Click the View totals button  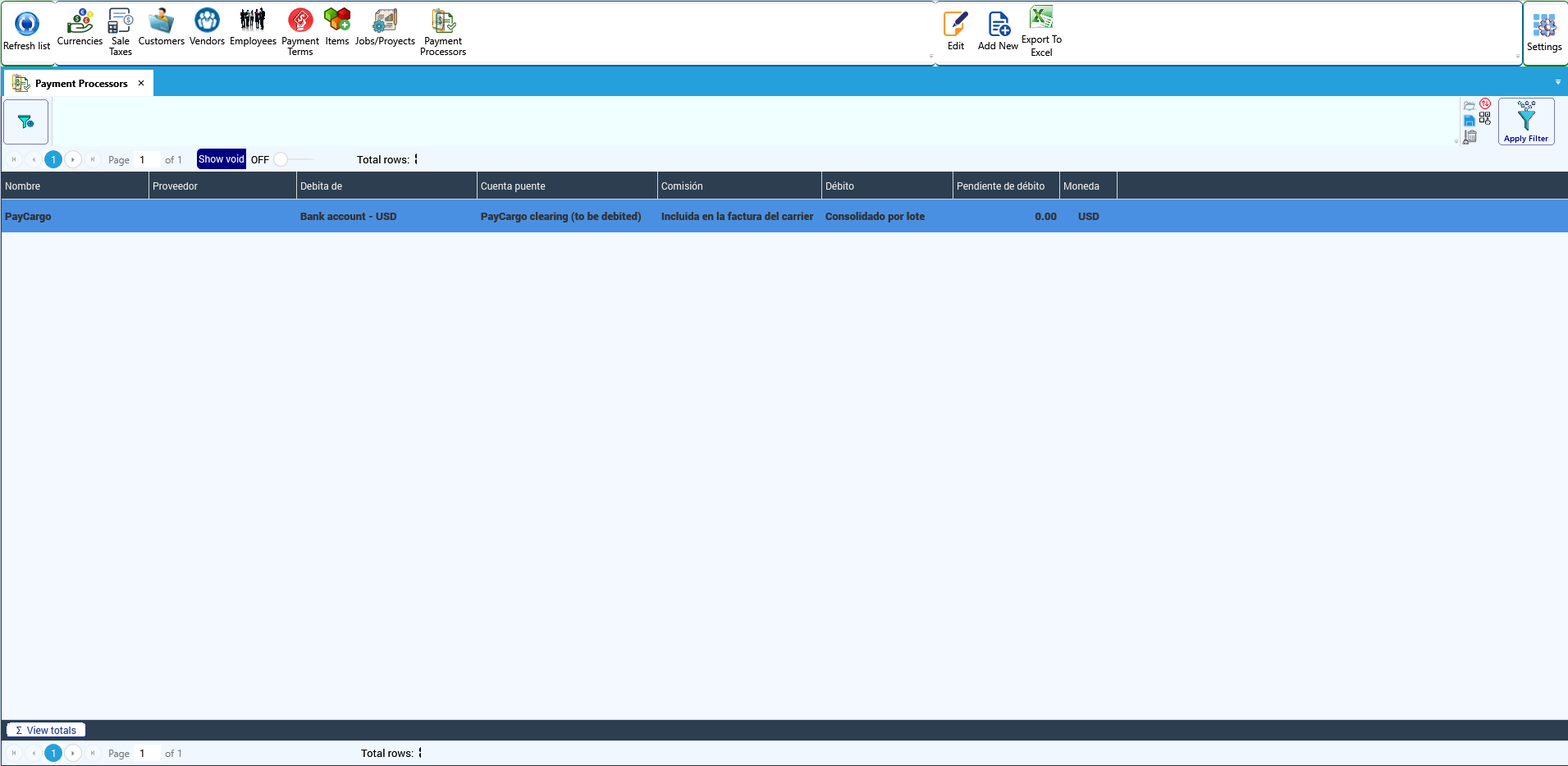pos(46,730)
